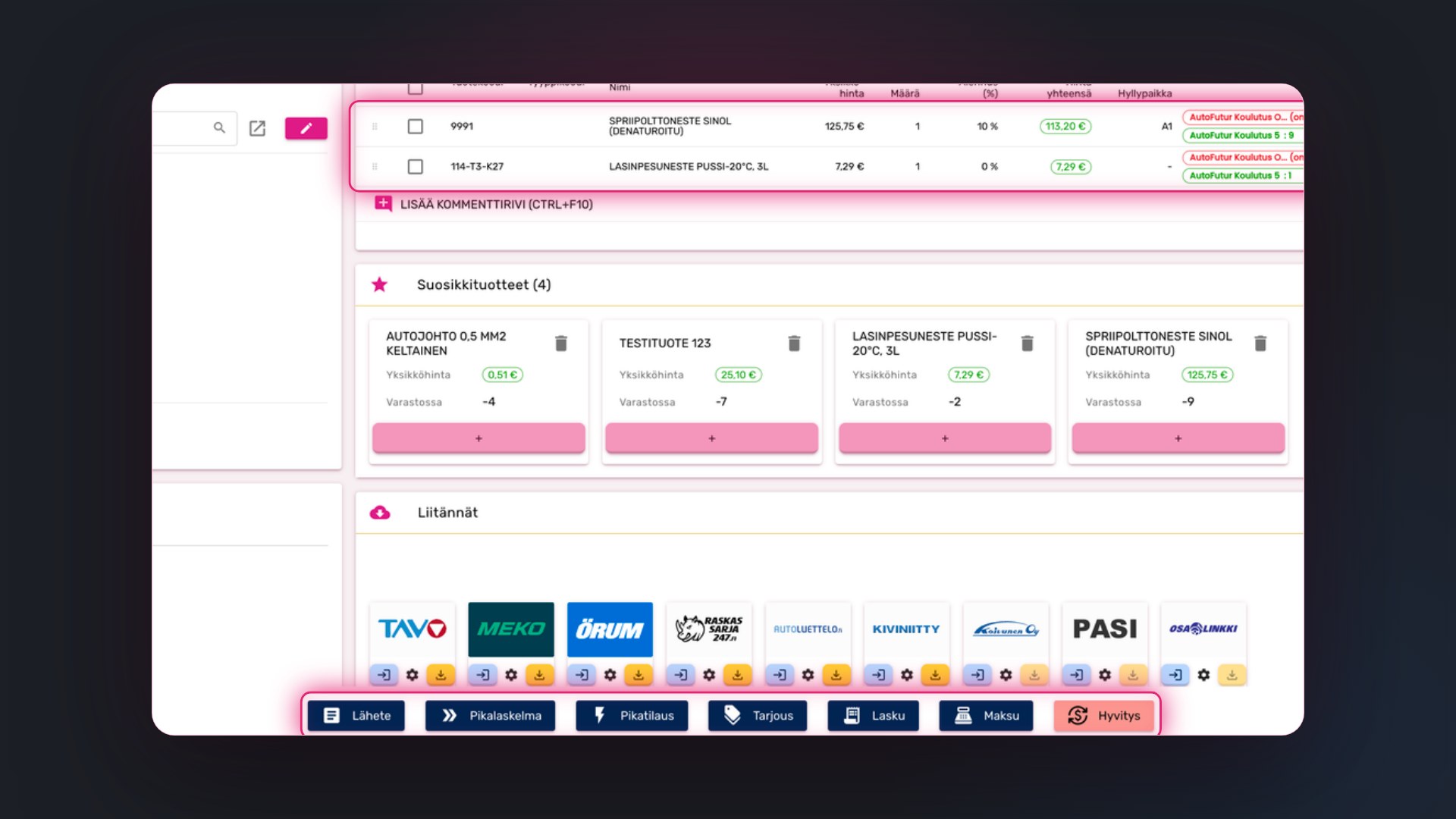Open the ÖRUM supplier logo

point(610,629)
